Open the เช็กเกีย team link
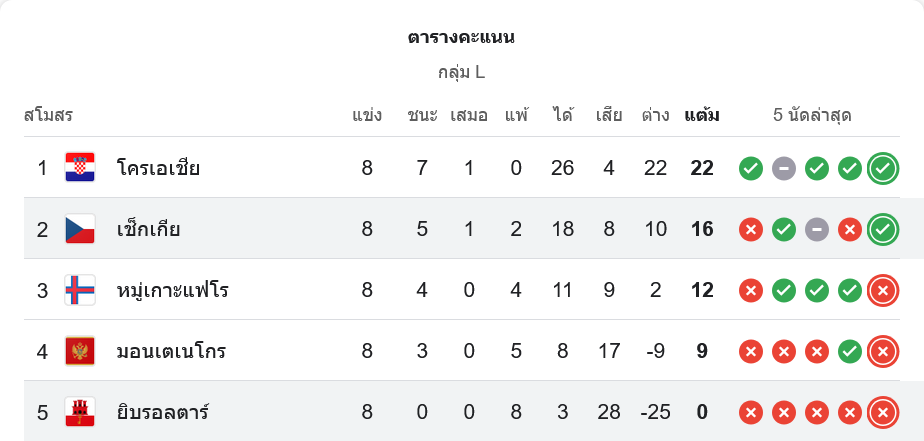Viewport: 924px width, 441px height. [x=148, y=229]
